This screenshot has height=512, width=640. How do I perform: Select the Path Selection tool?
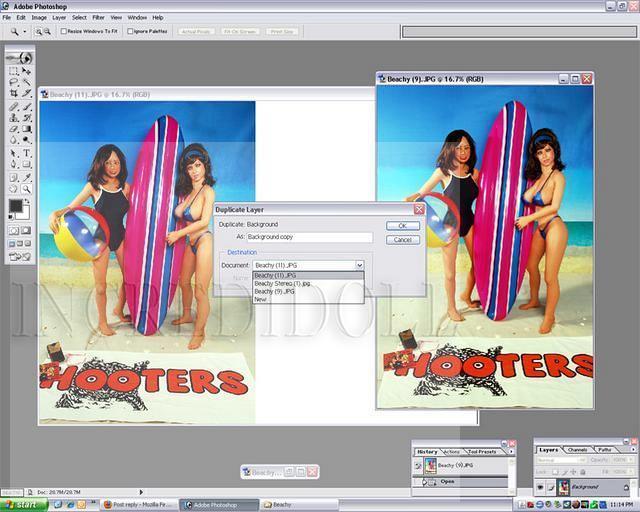(x=13, y=154)
